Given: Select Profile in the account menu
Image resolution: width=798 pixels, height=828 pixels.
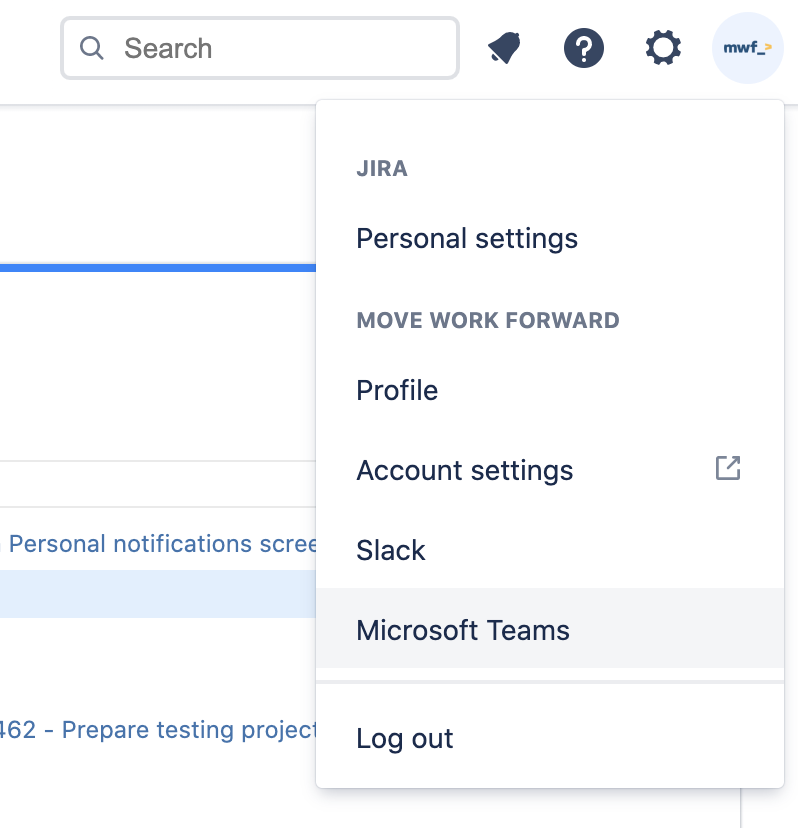Looking at the screenshot, I should point(397,390).
